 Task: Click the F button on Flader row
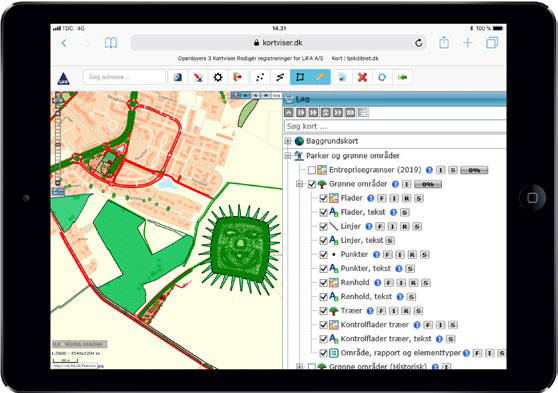(381, 198)
